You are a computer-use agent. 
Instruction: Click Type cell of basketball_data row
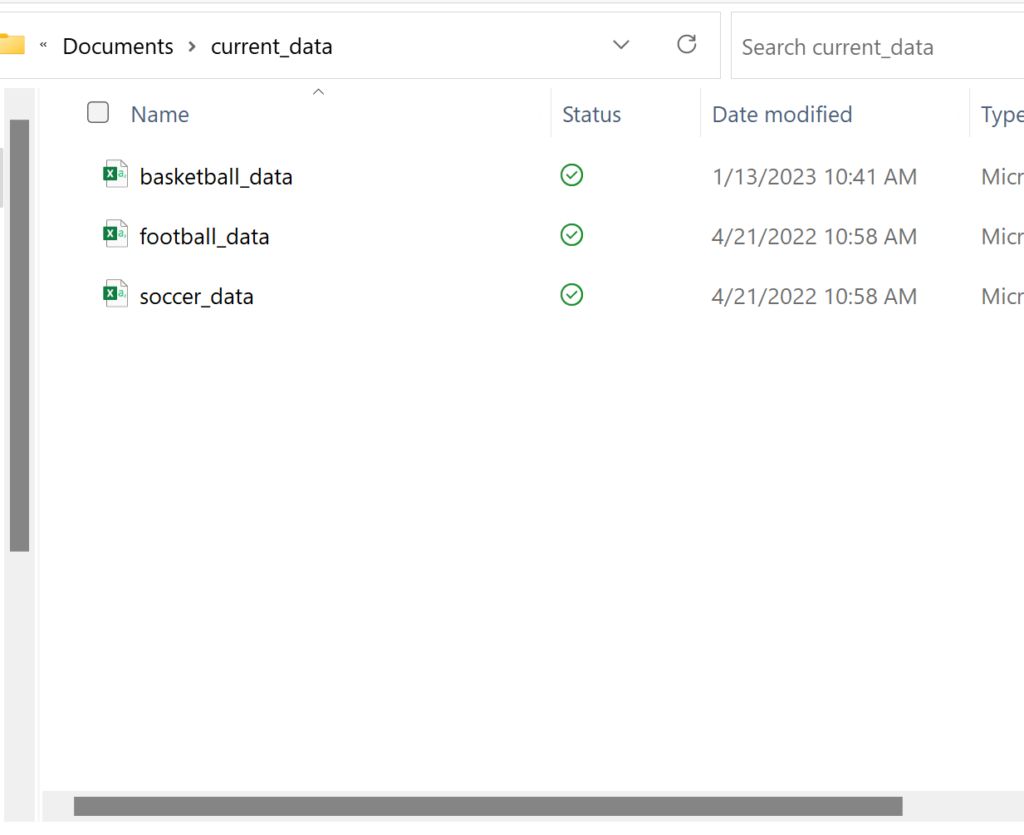(x=1002, y=177)
